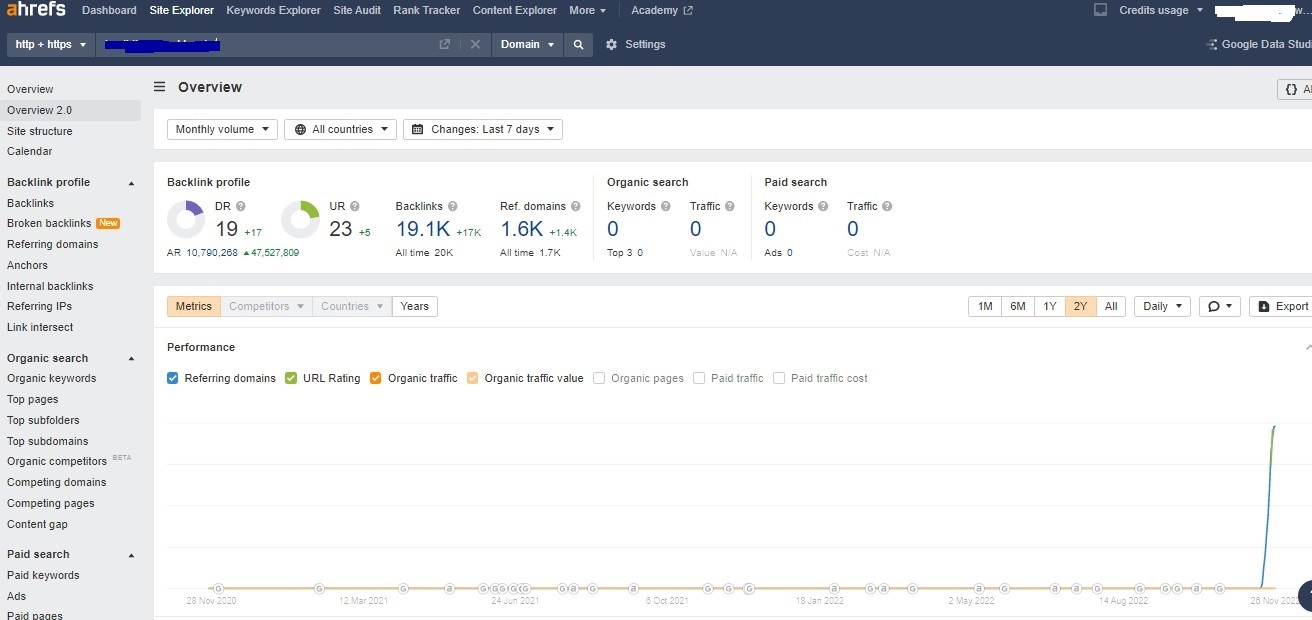Click the globe icon in All countries
The height and width of the screenshot is (620, 1312).
(x=300, y=130)
